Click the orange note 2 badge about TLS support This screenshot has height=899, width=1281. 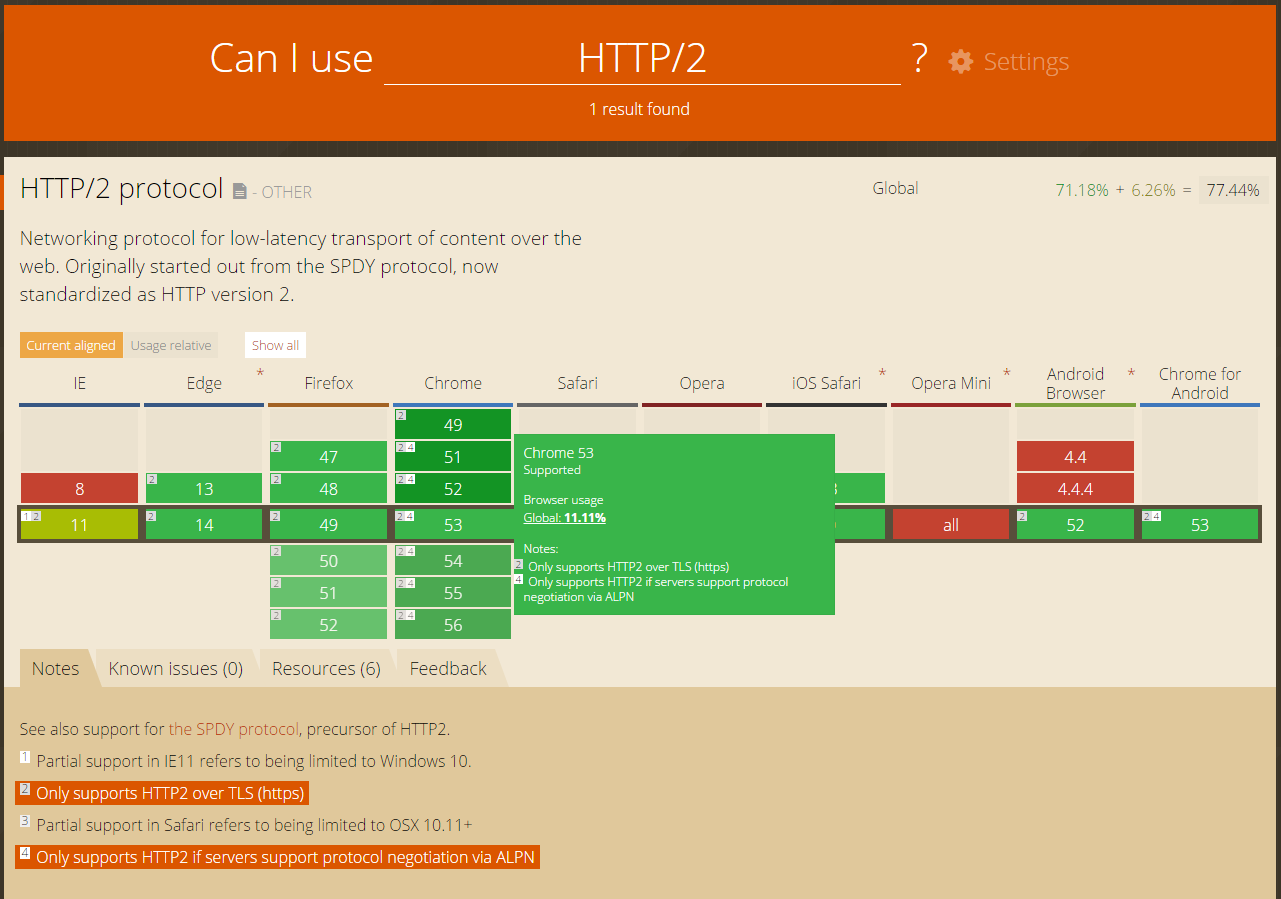pyautogui.click(x=24, y=791)
